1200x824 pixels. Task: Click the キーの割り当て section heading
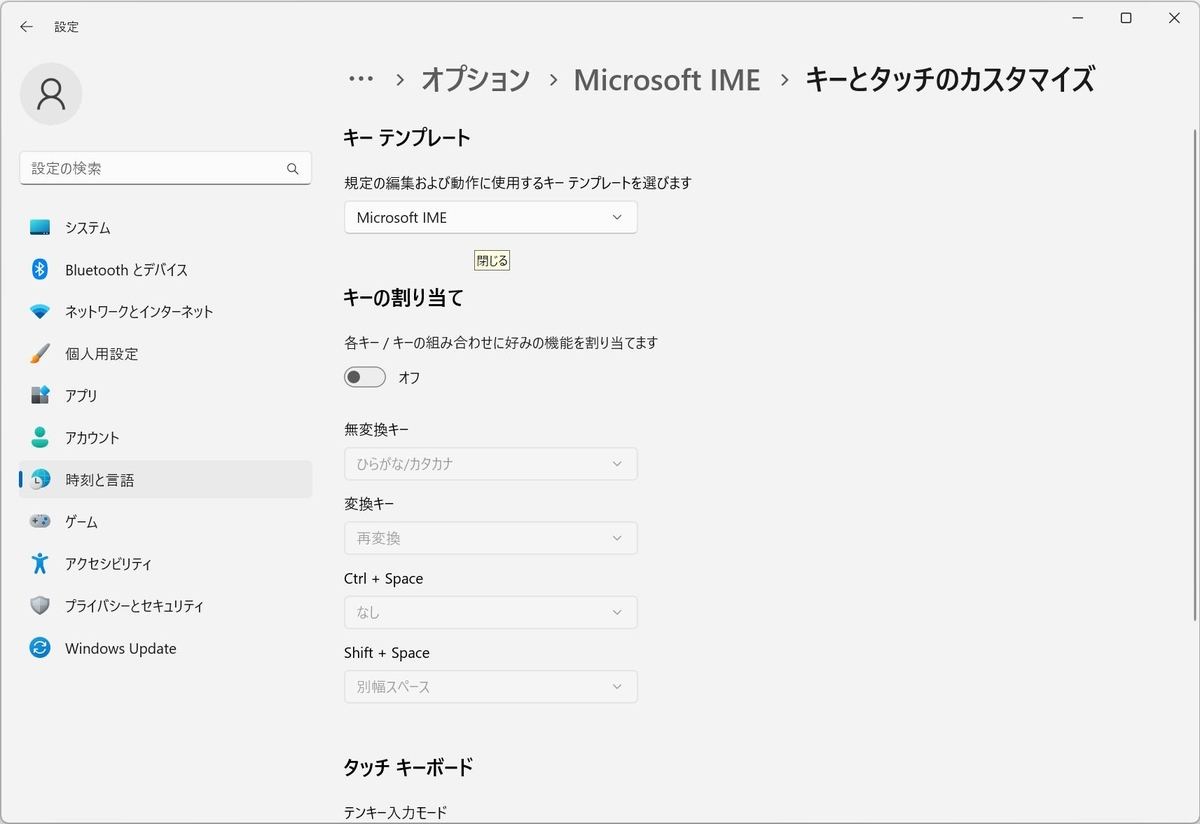click(x=403, y=297)
